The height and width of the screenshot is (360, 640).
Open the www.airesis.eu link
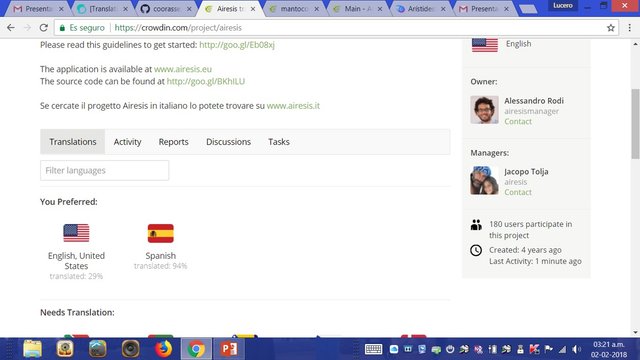(x=183, y=69)
